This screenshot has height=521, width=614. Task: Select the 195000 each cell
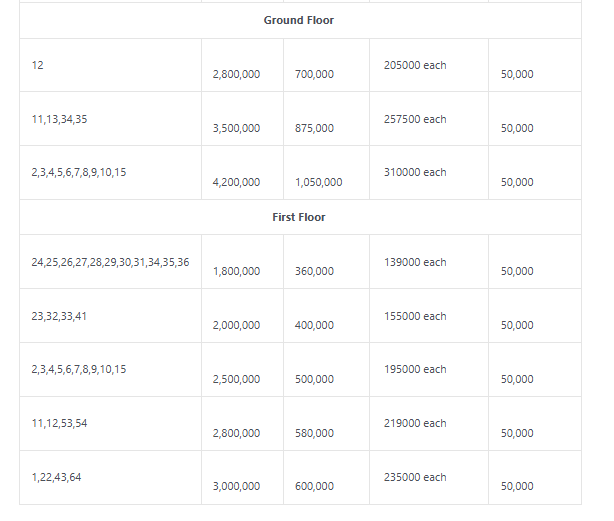click(415, 369)
